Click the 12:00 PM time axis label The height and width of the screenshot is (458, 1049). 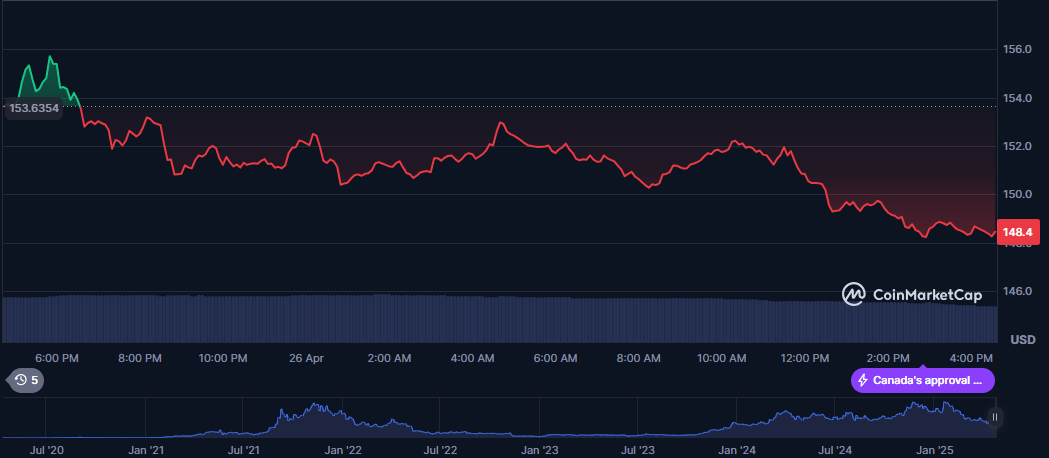click(x=805, y=358)
